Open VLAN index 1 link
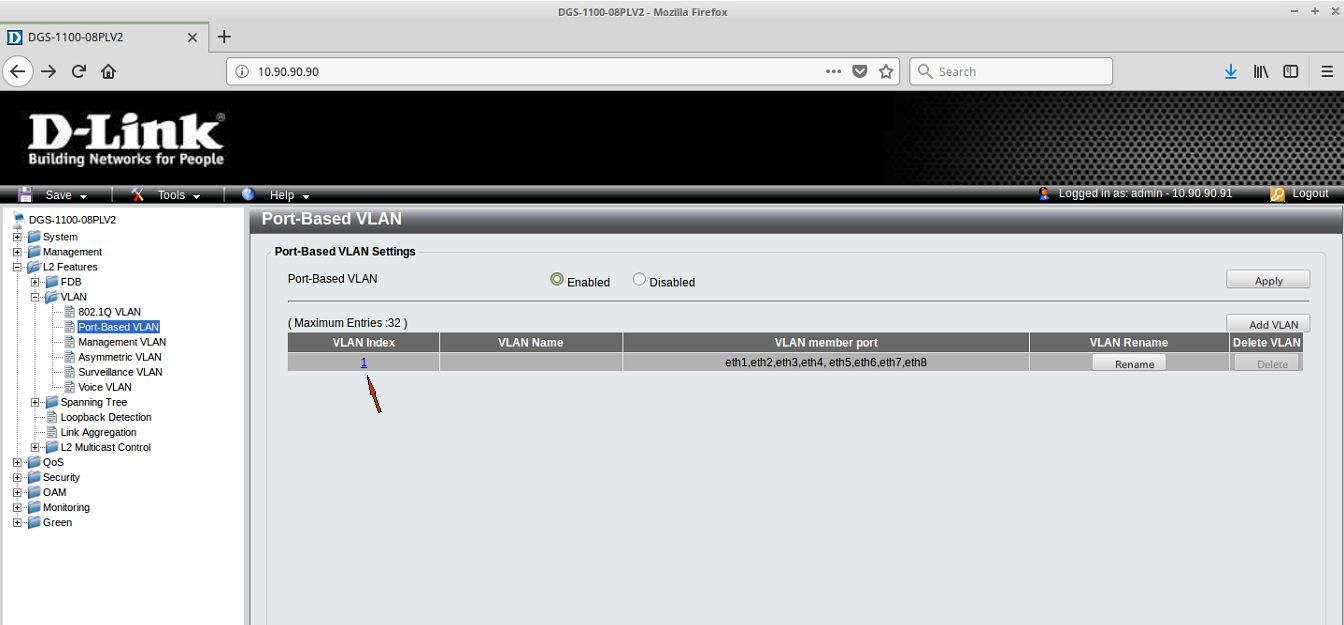This screenshot has width=1344, height=625. [364, 362]
